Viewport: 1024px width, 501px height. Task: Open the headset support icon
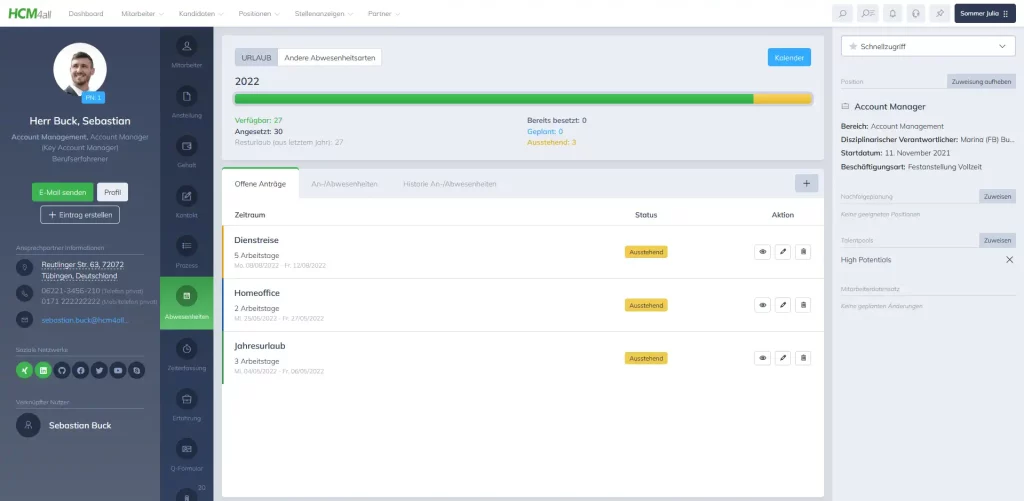(915, 14)
